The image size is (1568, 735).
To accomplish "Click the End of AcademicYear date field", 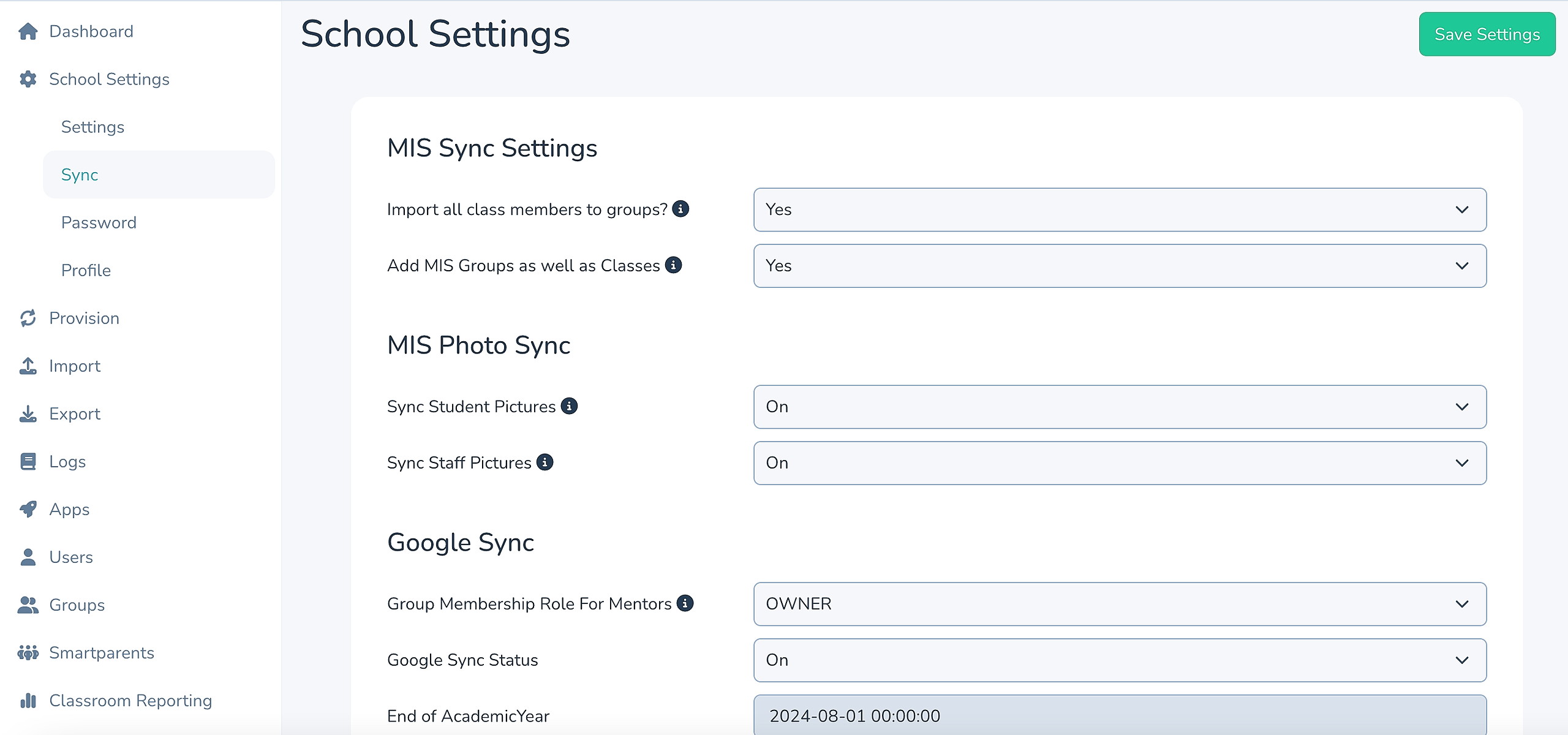I will (1119, 715).
